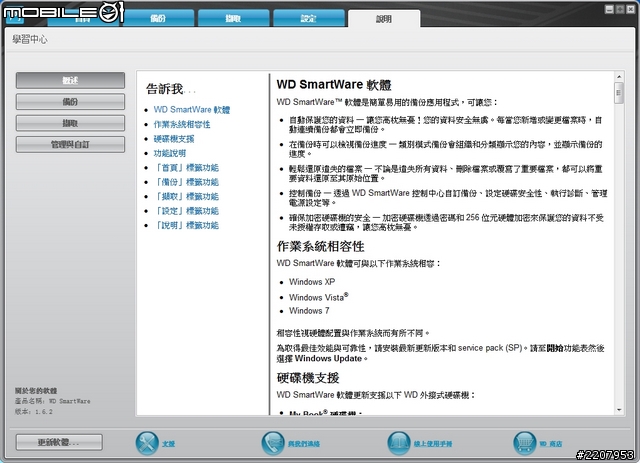Select the 管理與自訂 sidebar button
The image size is (640, 463).
click(70, 144)
